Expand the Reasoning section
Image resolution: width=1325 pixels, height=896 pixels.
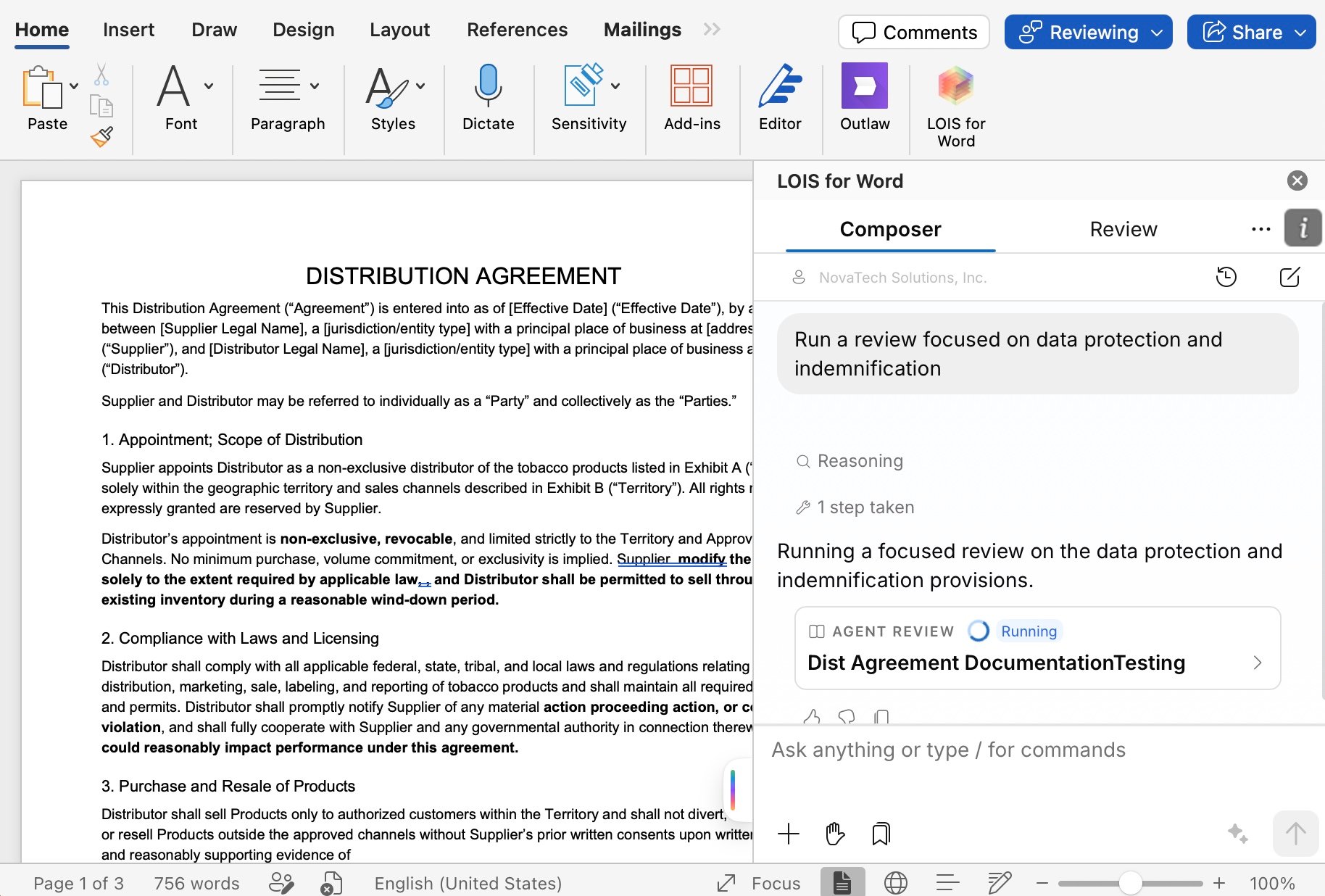(x=850, y=461)
